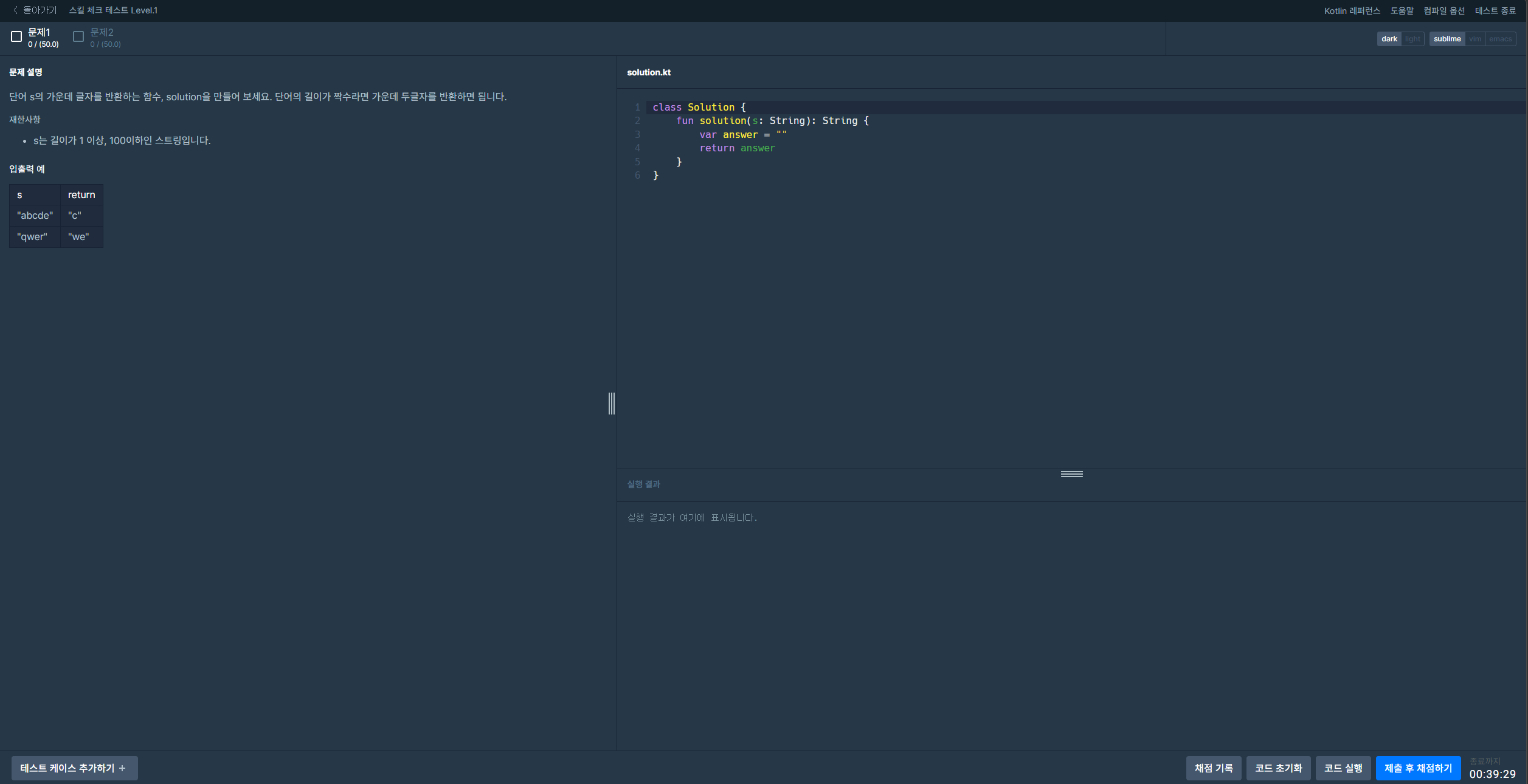Screen dimensions: 1528x784
Task: Open the Kotlin 레퍼런스 link
Action: coord(1352,11)
